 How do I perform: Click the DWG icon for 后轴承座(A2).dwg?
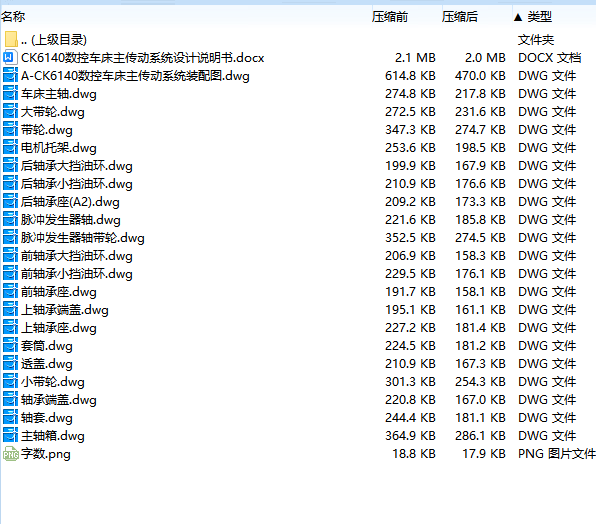[10, 202]
